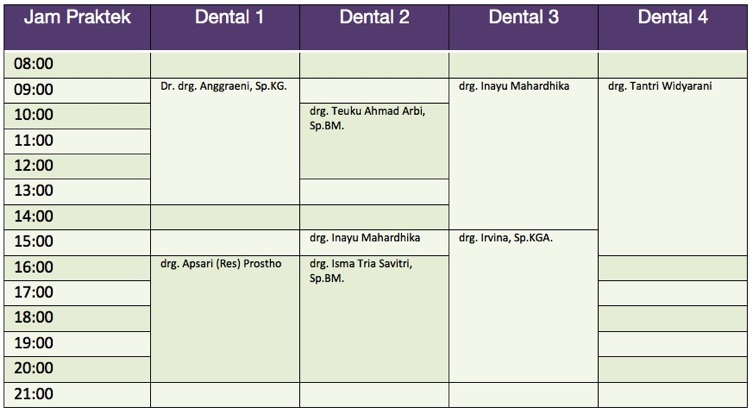The width and height of the screenshot is (753, 414).
Task: Click drg. Inayu Mahardhika in Dental 2
Action: pos(365,238)
